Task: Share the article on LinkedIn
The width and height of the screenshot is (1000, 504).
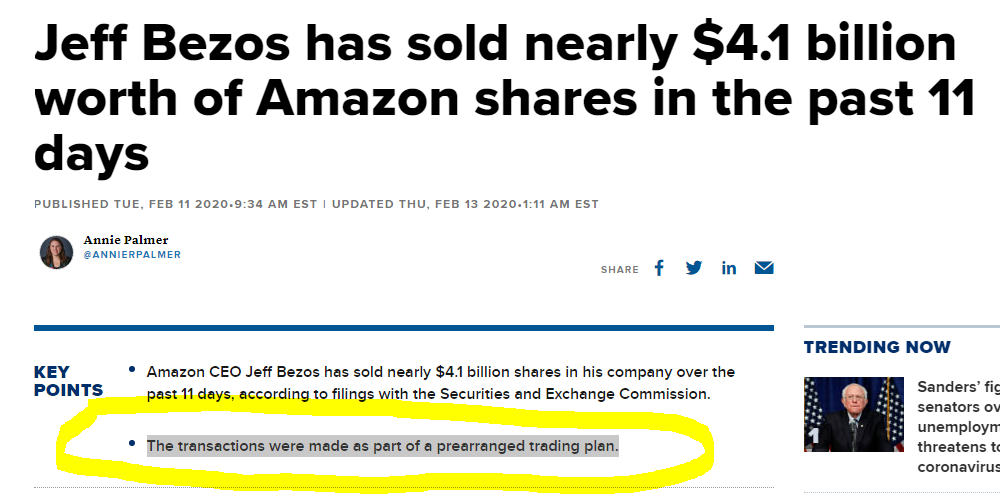Action: click(729, 268)
